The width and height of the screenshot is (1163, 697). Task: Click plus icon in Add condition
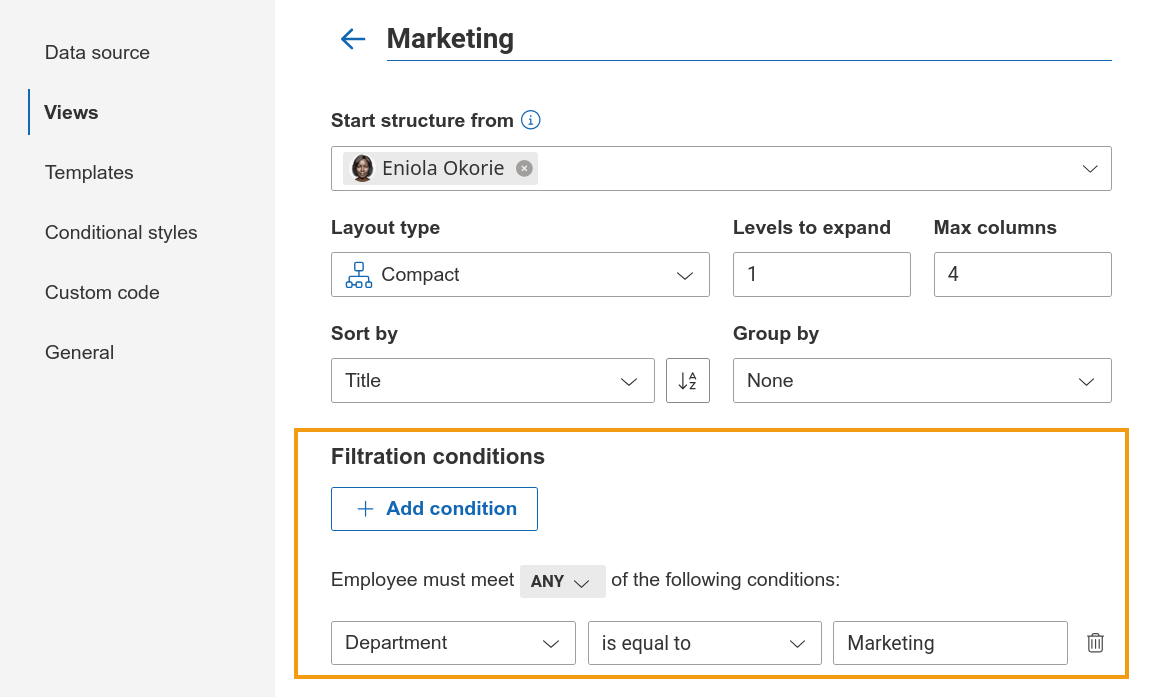tap(365, 509)
